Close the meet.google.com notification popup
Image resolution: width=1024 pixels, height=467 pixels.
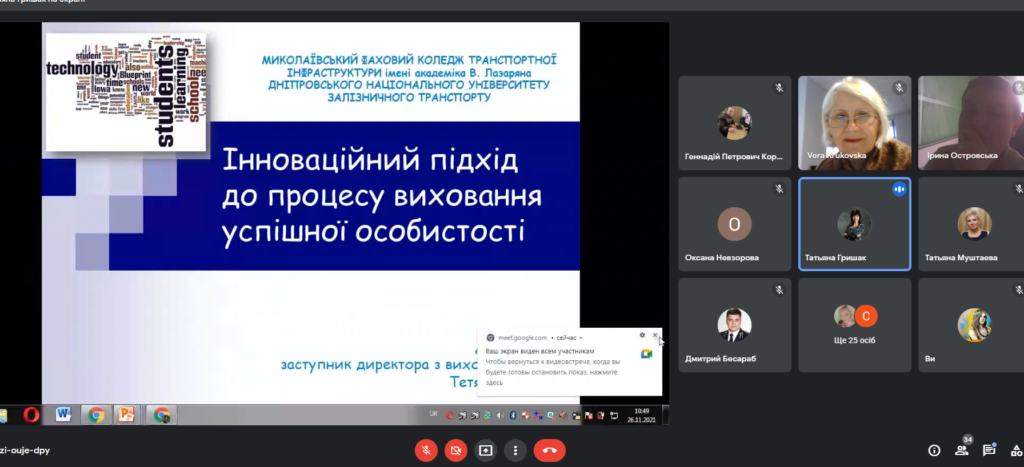pyautogui.click(x=655, y=335)
